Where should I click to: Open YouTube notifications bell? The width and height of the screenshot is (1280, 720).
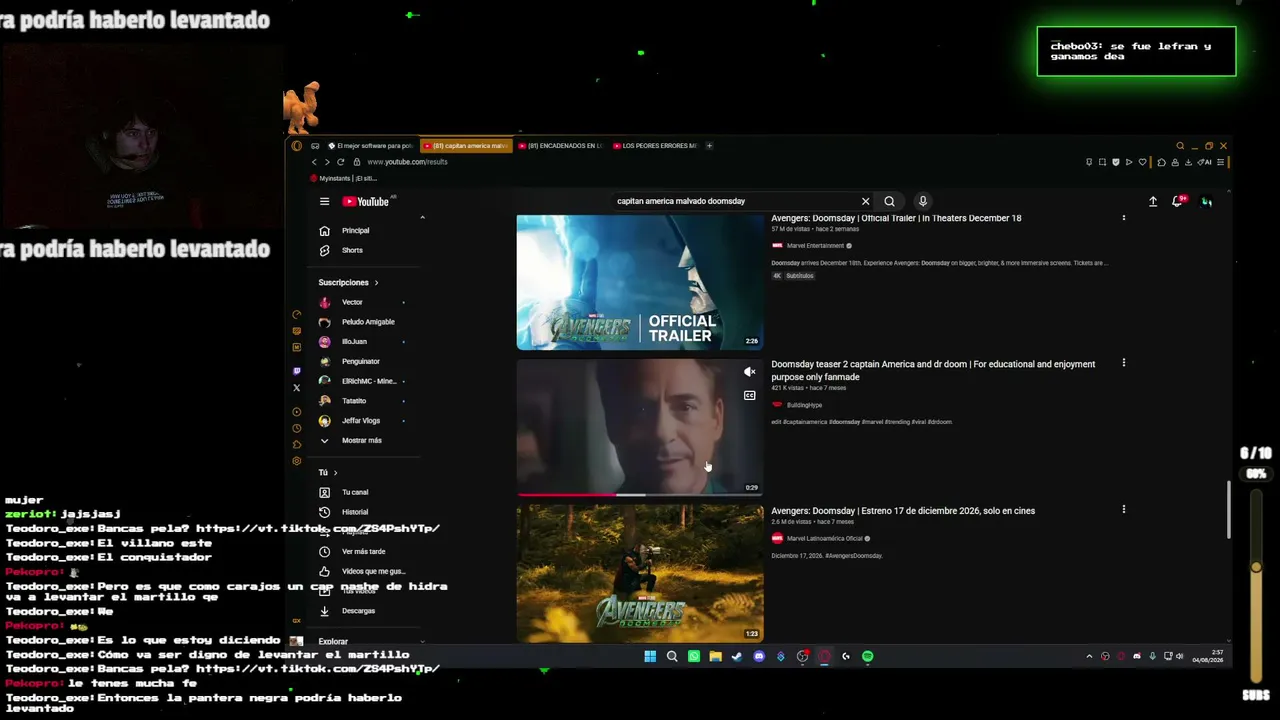click(1180, 201)
